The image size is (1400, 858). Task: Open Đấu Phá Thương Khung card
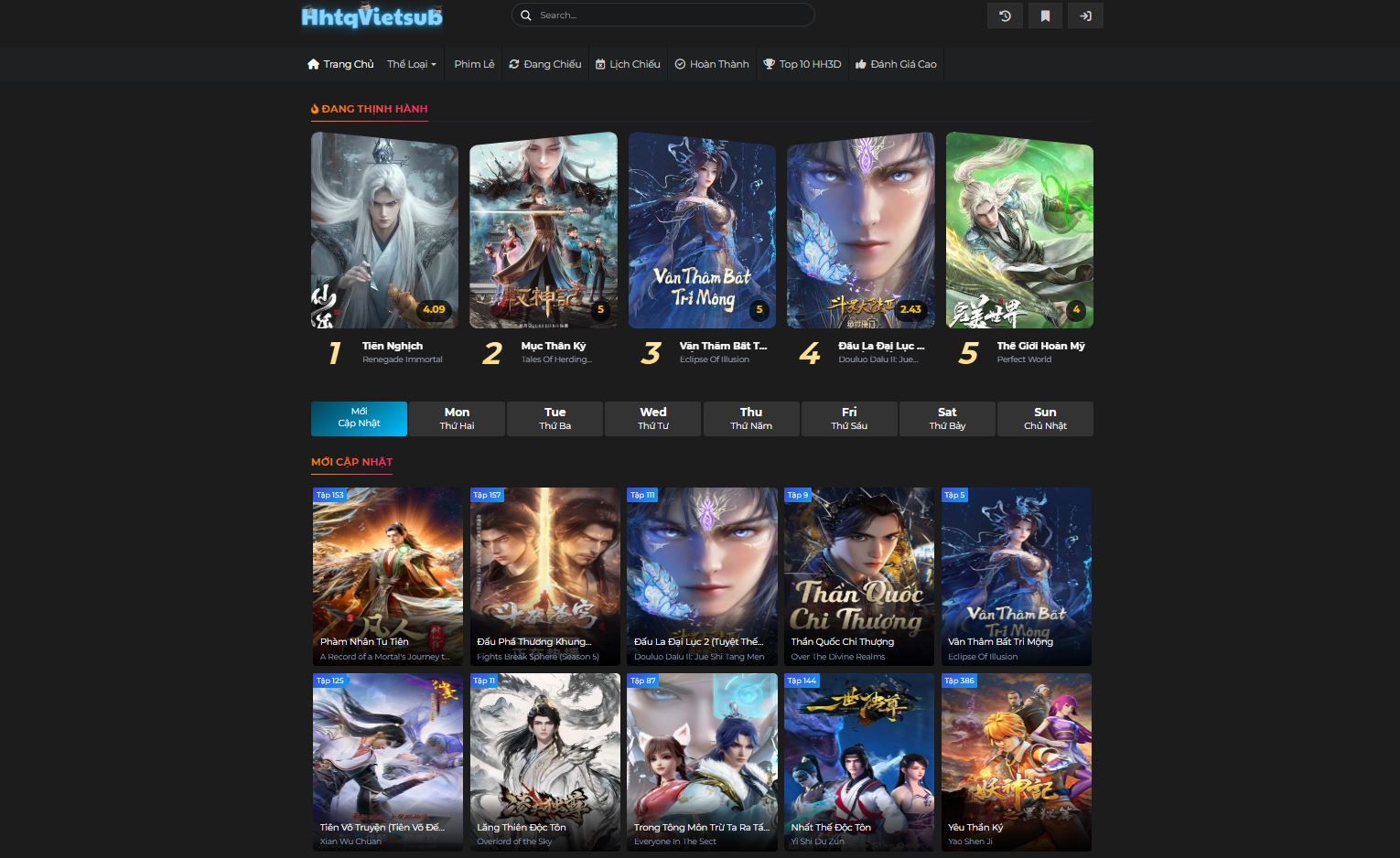[544, 576]
